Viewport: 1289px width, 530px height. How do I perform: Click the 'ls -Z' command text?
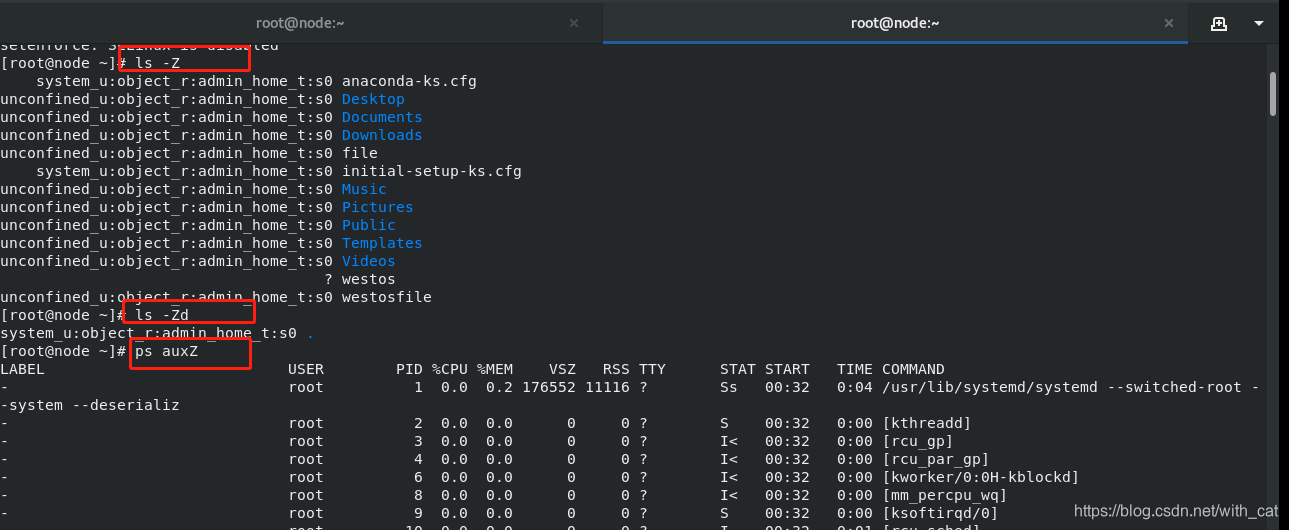[158, 63]
